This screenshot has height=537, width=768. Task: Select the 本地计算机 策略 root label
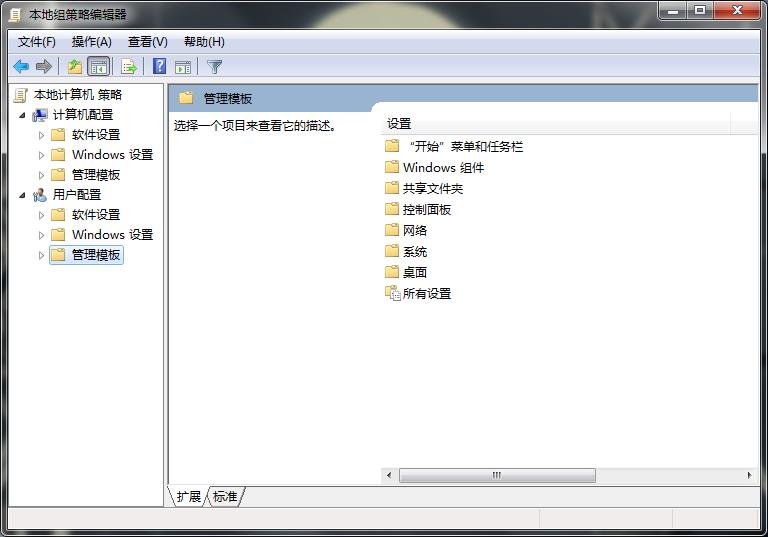(x=78, y=95)
